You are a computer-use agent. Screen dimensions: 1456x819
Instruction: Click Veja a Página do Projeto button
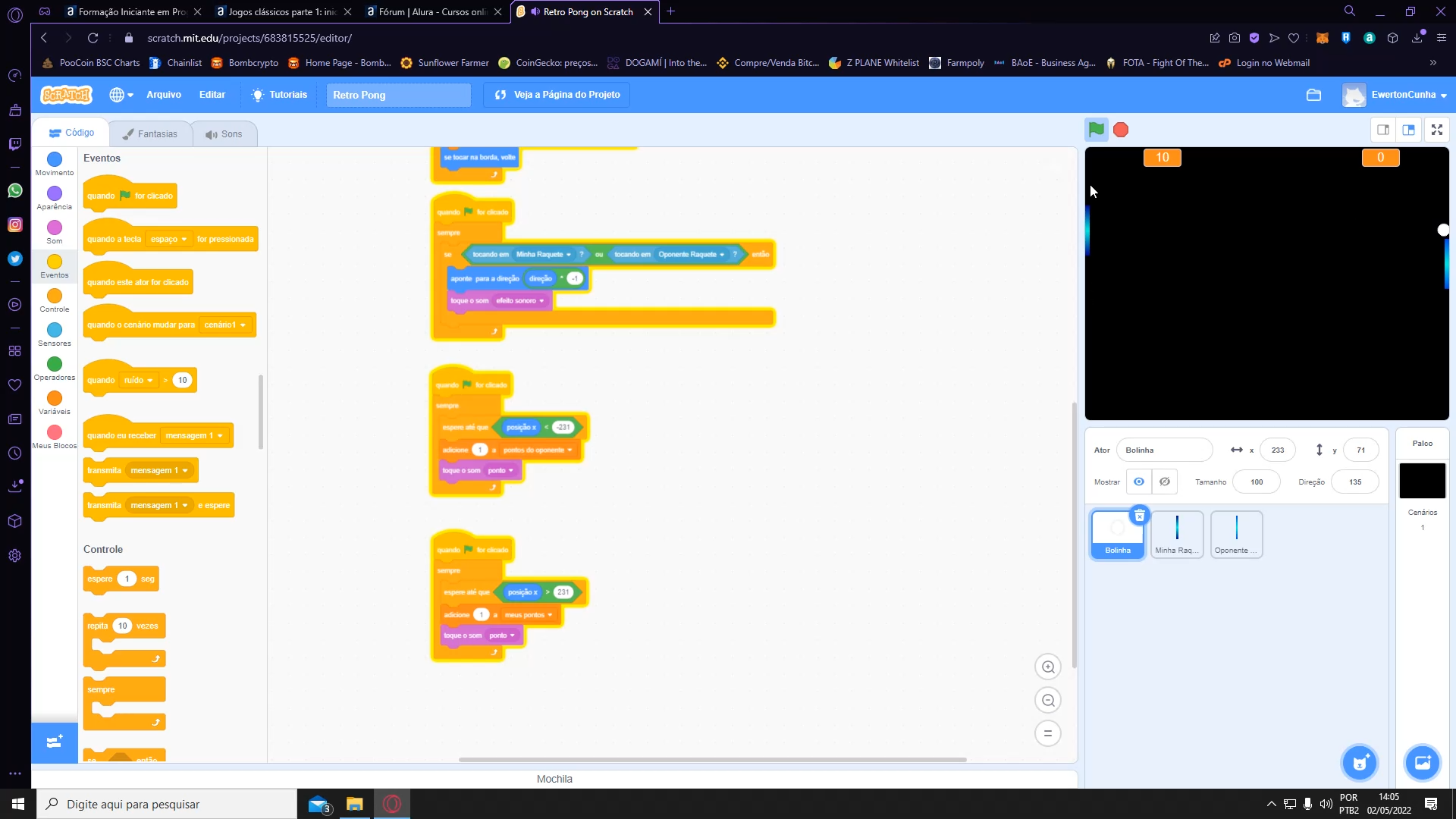point(557,95)
